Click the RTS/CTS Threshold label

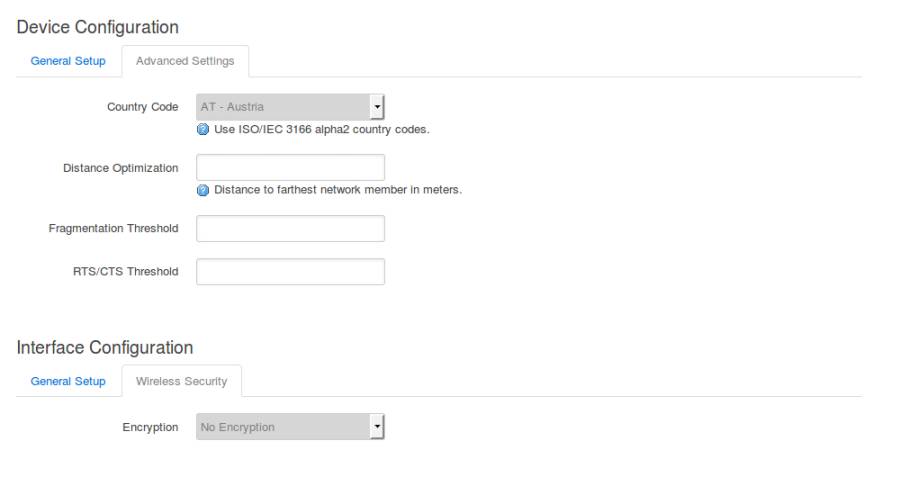pyautogui.click(x=128, y=272)
